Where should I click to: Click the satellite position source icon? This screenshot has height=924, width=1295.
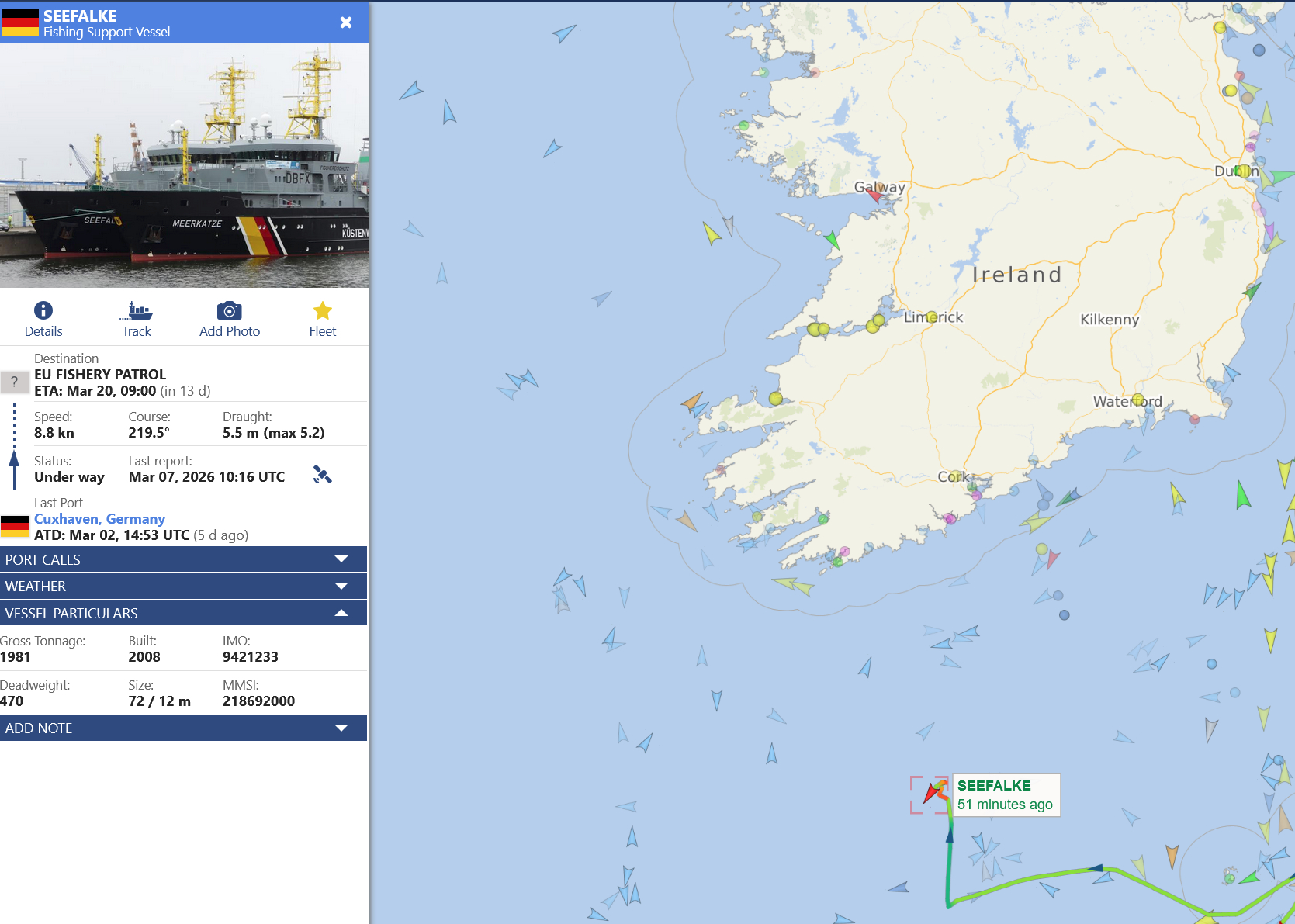pyautogui.click(x=322, y=474)
